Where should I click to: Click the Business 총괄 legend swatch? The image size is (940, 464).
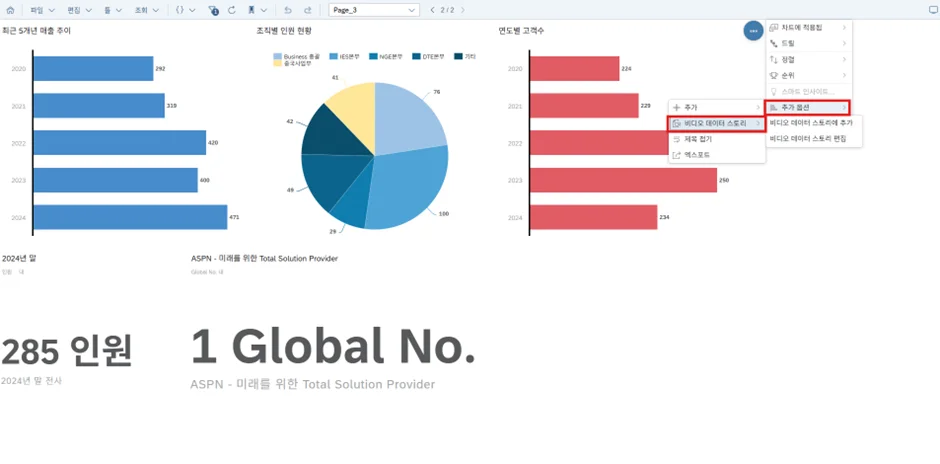(277, 56)
